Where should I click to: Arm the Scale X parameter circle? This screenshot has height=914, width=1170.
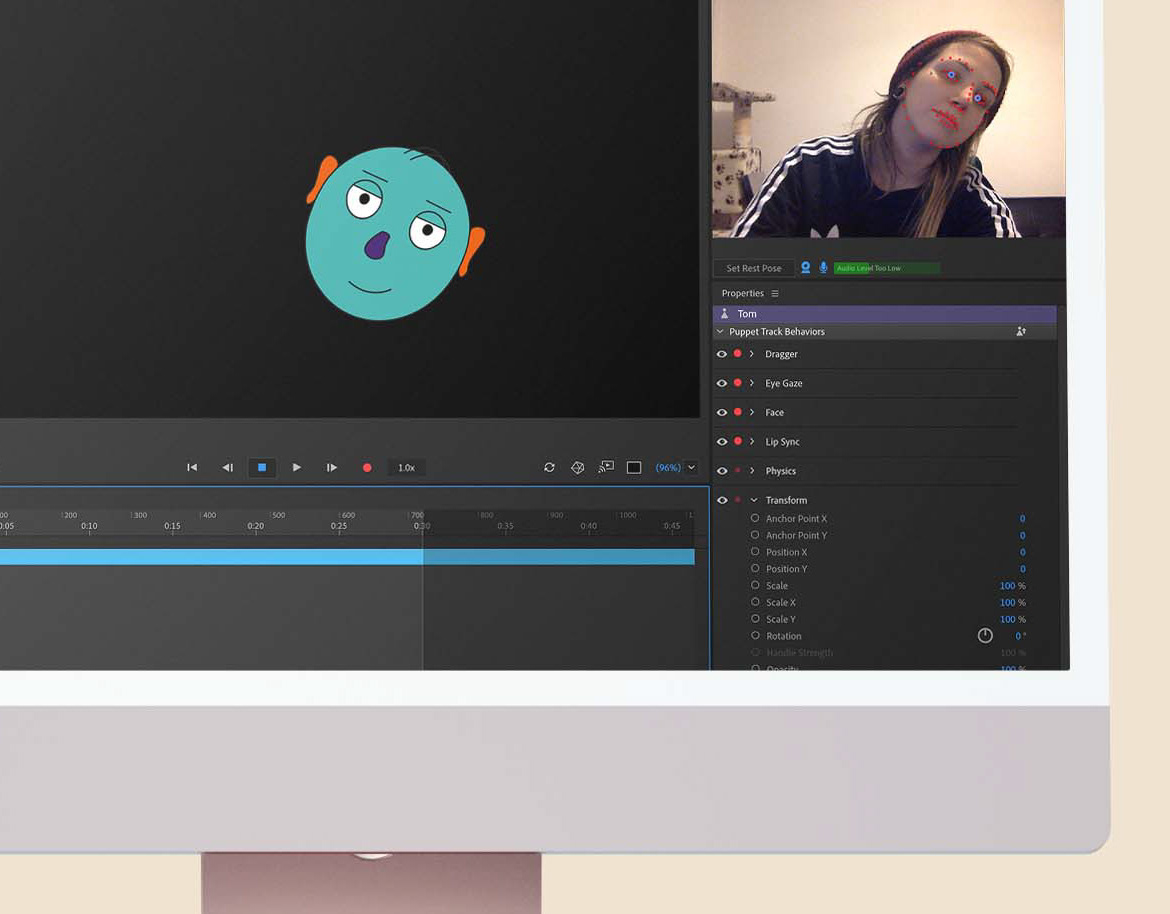[755, 602]
